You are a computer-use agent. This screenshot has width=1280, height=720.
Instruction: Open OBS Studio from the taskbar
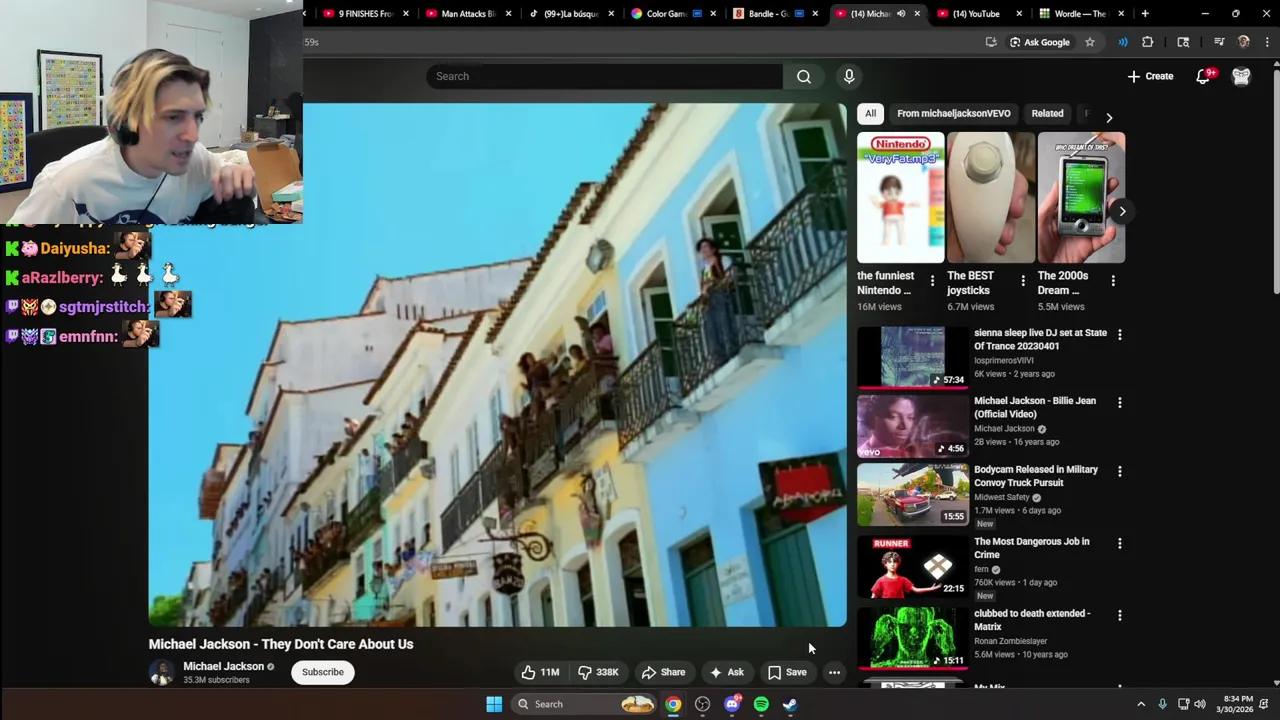pyautogui.click(x=703, y=704)
